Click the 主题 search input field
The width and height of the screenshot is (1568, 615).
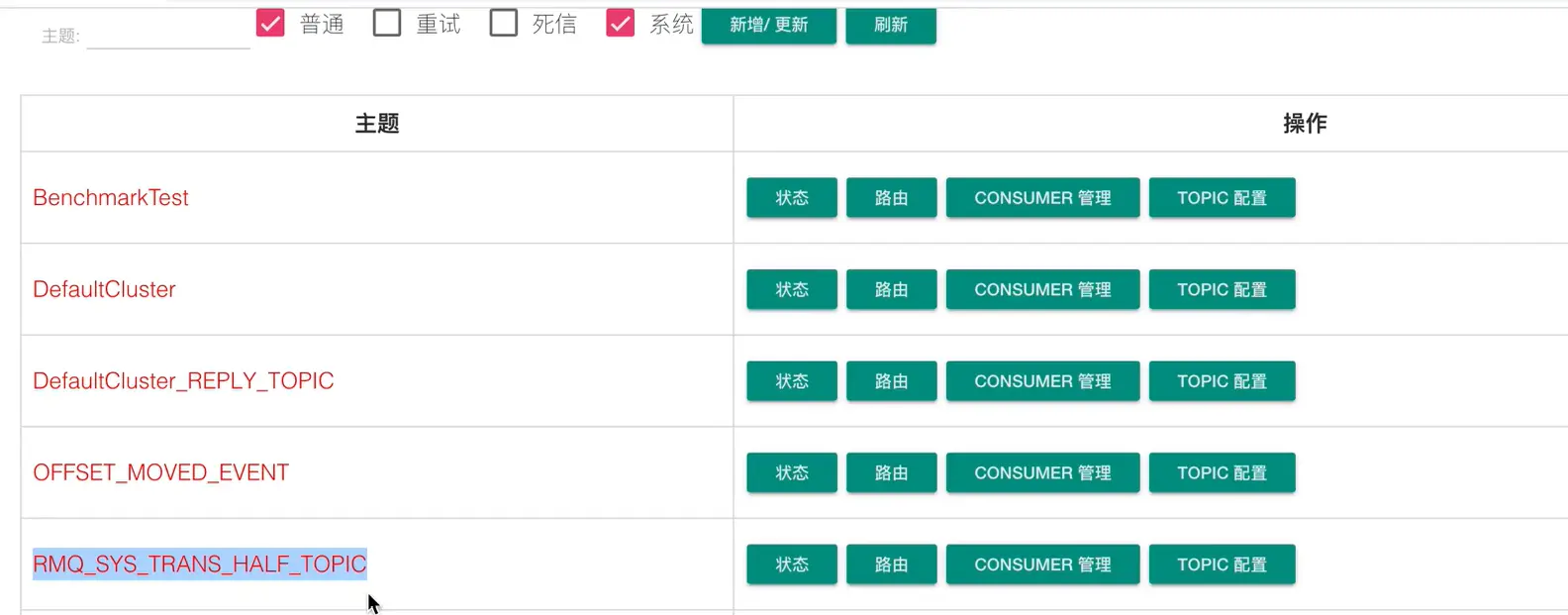click(x=168, y=36)
